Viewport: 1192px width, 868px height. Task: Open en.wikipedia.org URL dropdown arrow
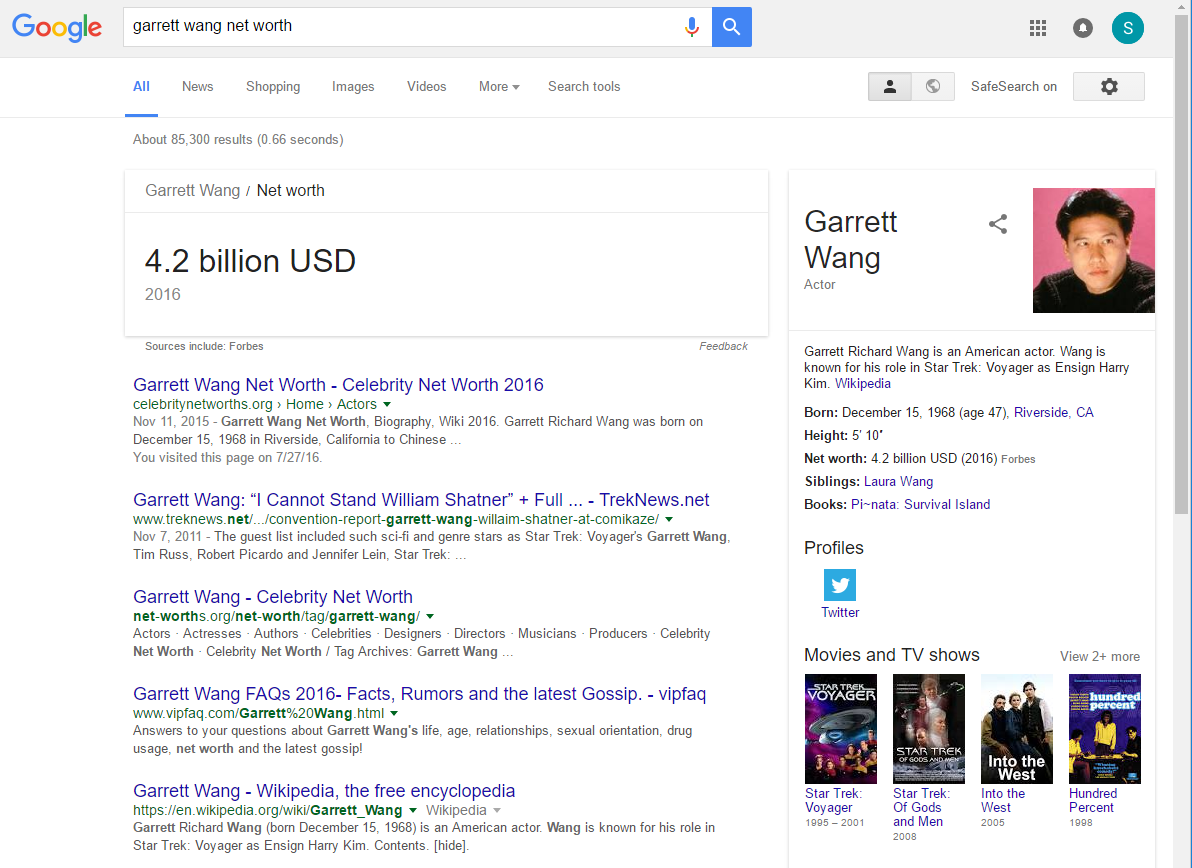coord(413,810)
